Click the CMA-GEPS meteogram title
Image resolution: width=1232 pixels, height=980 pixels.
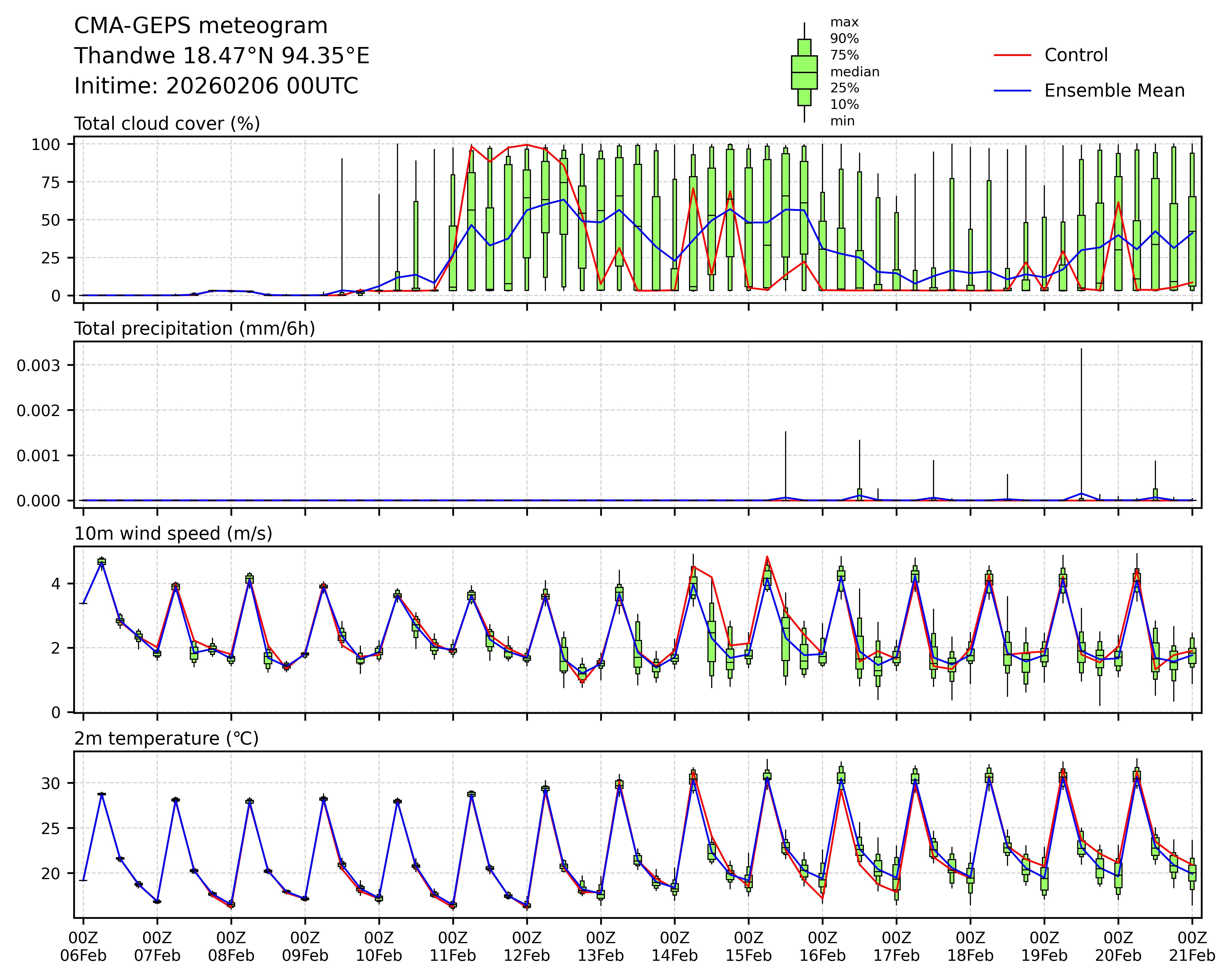coord(200,26)
